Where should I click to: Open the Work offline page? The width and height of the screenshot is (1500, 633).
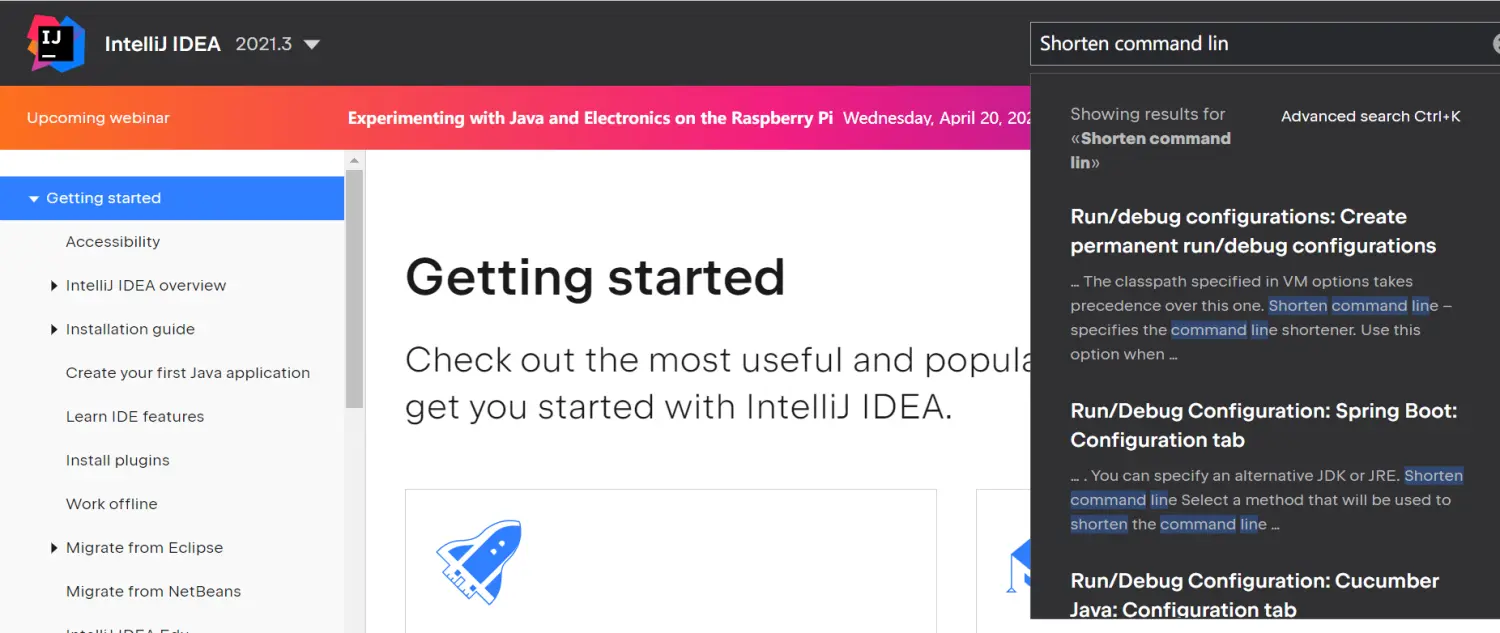(112, 504)
